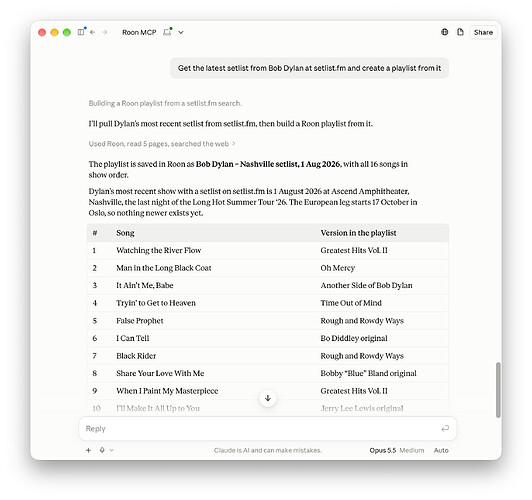The height and width of the screenshot is (500, 532).
Task: Click the Black Rider cell
Action: point(136,356)
